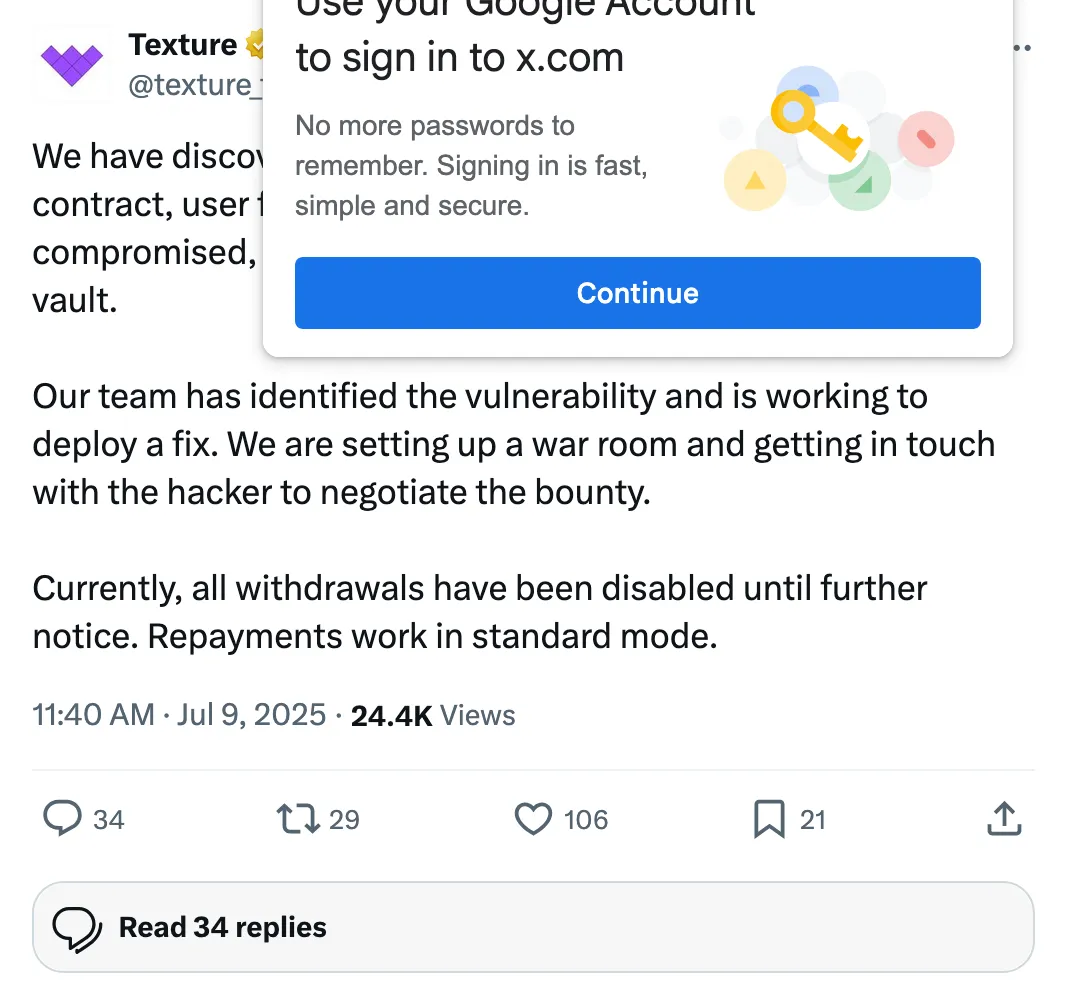Viewport: 1067px width, 988px height.
Task: Click the double speech bubble icon in replies bar
Action: coord(77,929)
